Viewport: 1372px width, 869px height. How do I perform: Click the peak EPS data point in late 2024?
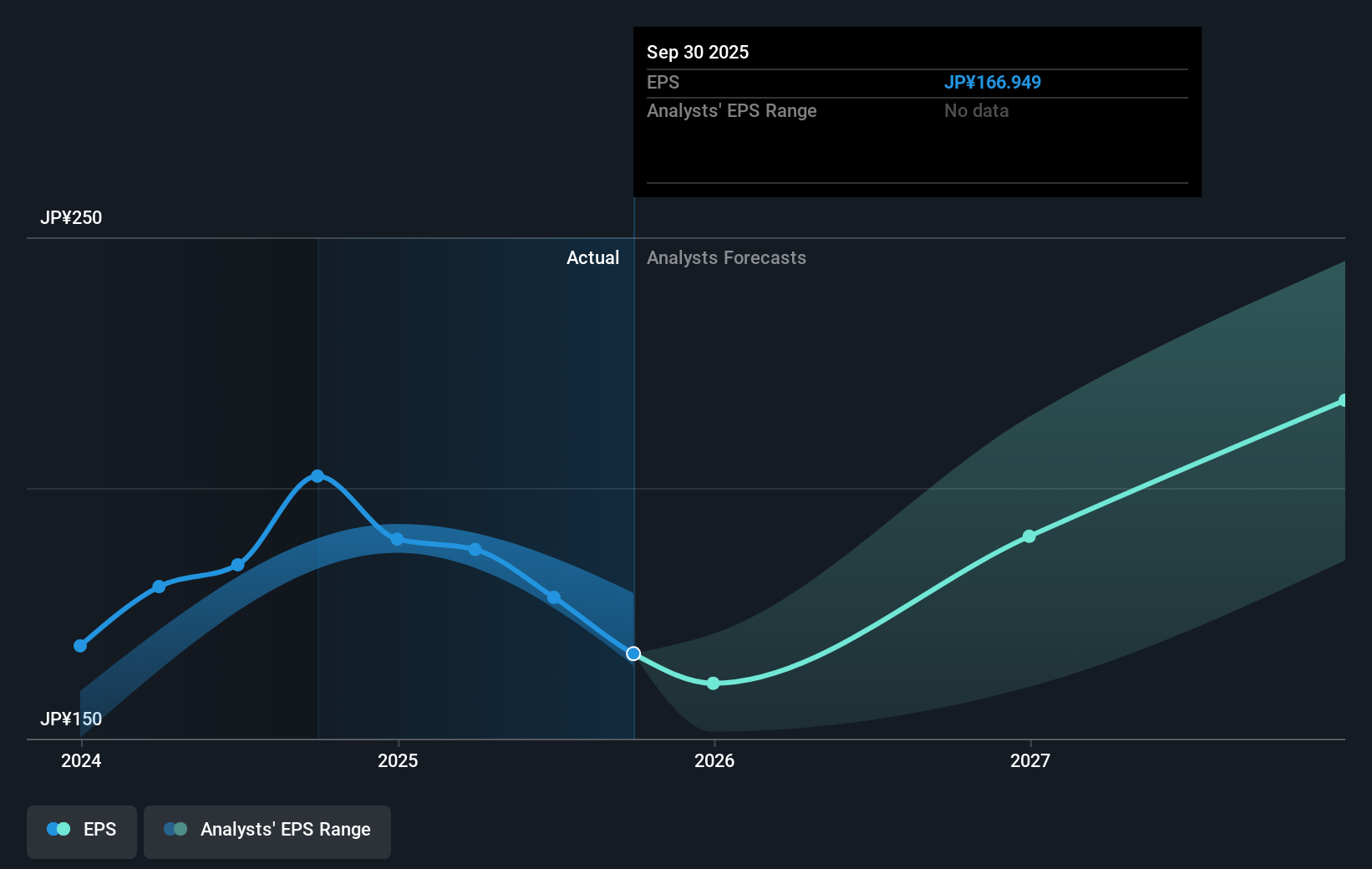click(x=318, y=476)
